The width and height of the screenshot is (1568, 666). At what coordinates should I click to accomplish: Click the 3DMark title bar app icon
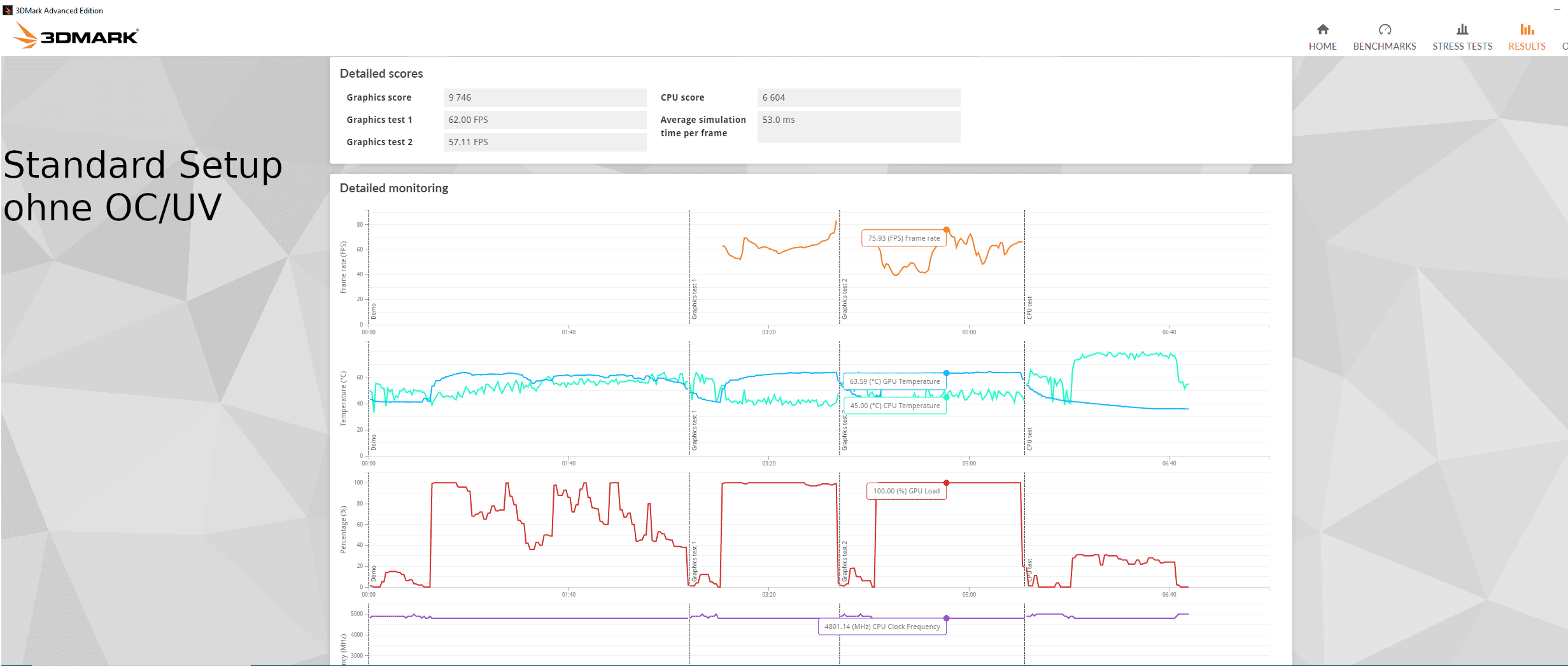(x=8, y=10)
